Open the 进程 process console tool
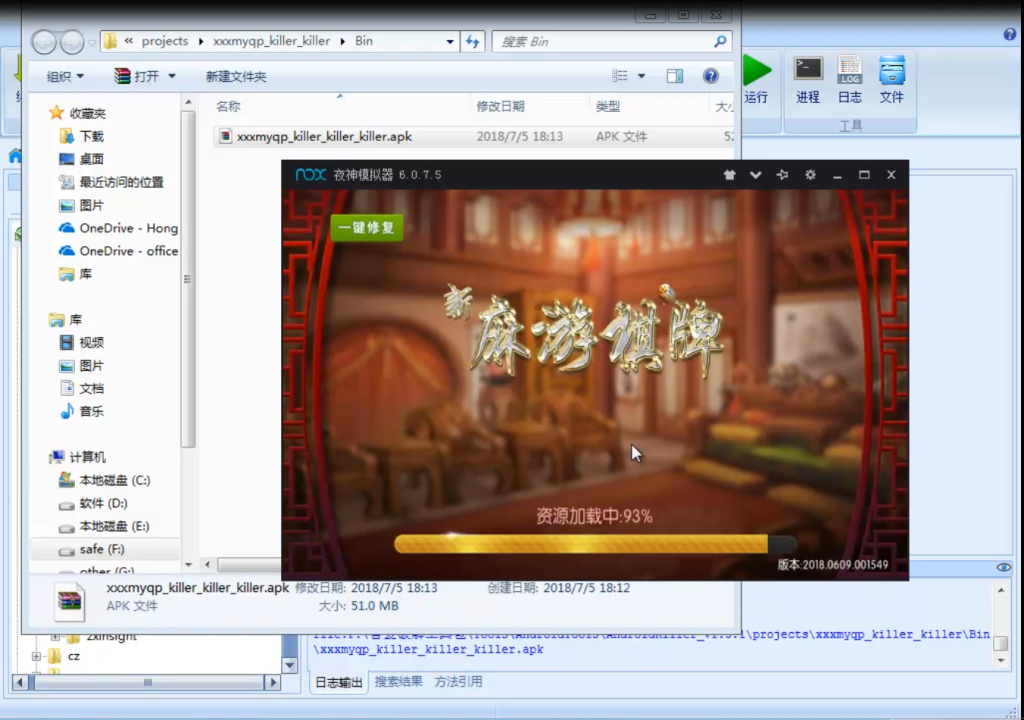 click(x=808, y=80)
